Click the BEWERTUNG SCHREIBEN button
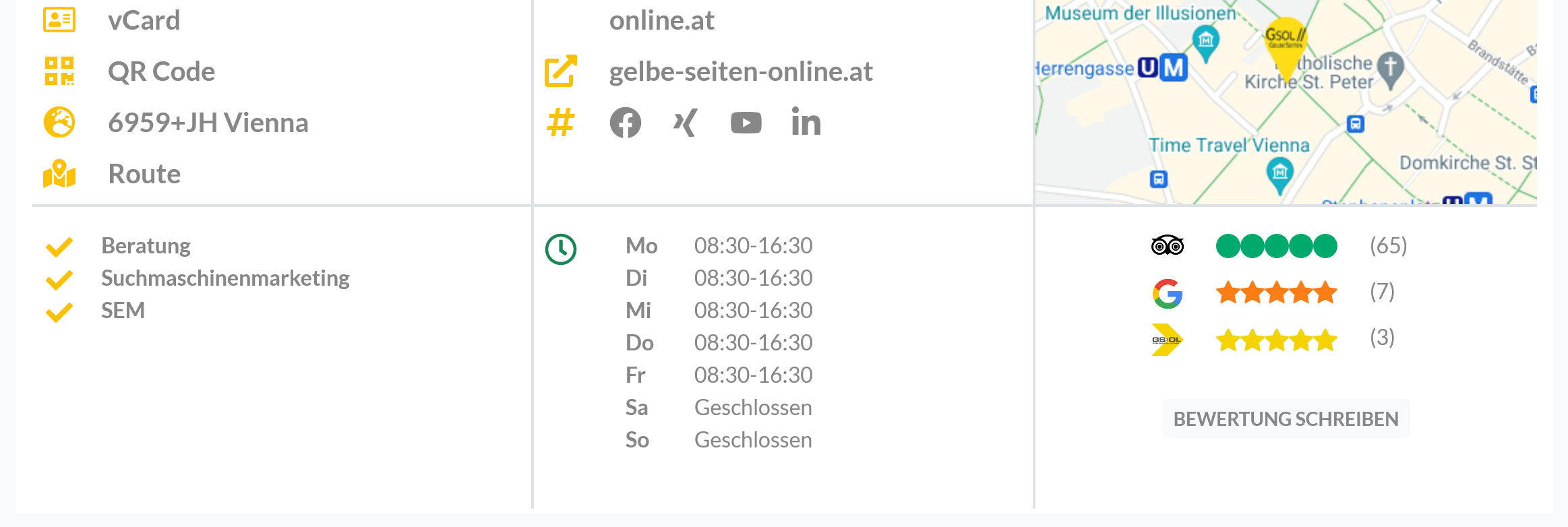1568x527 pixels. [1286, 419]
